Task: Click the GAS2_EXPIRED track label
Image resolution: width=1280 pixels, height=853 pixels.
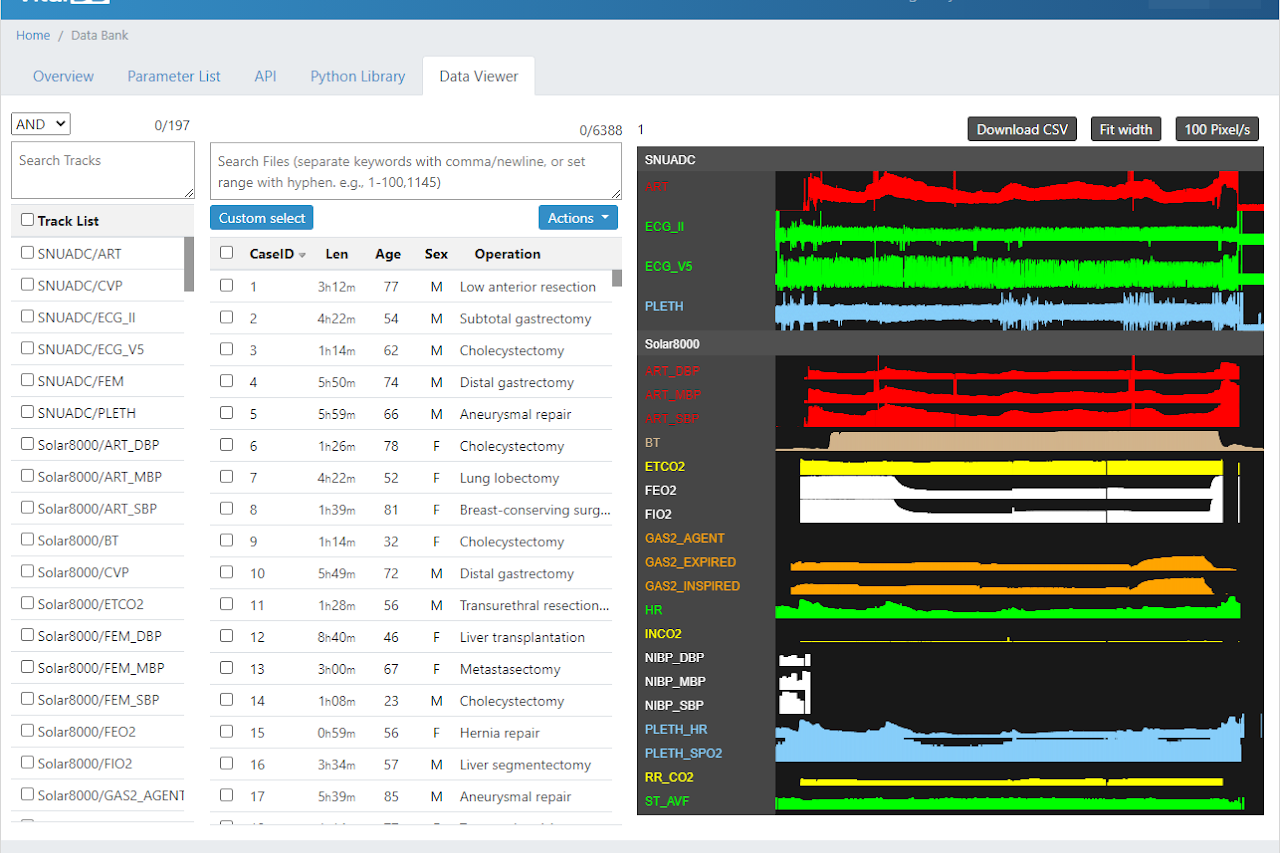Action: (690, 562)
